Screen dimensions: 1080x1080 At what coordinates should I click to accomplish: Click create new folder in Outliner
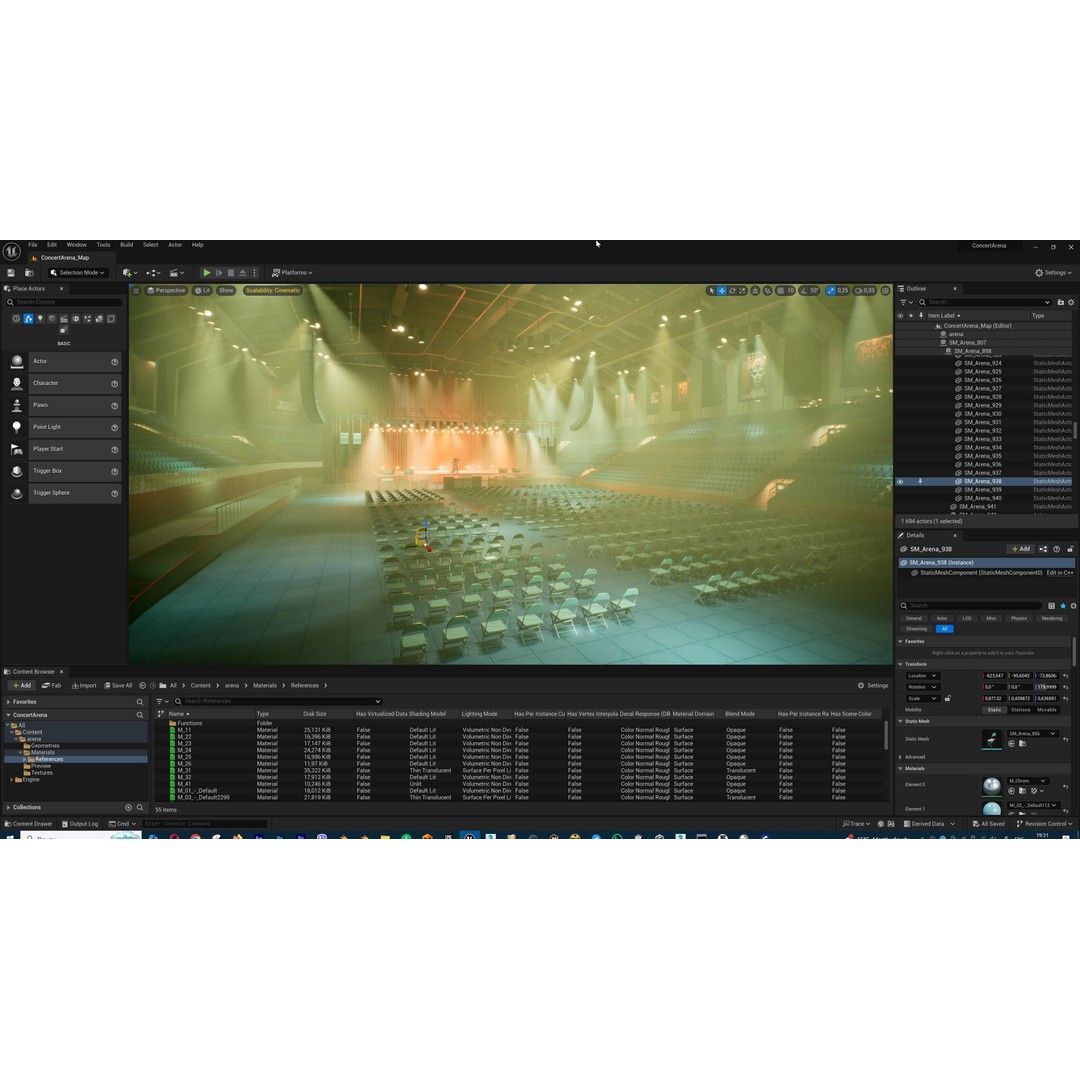coord(1061,302)
